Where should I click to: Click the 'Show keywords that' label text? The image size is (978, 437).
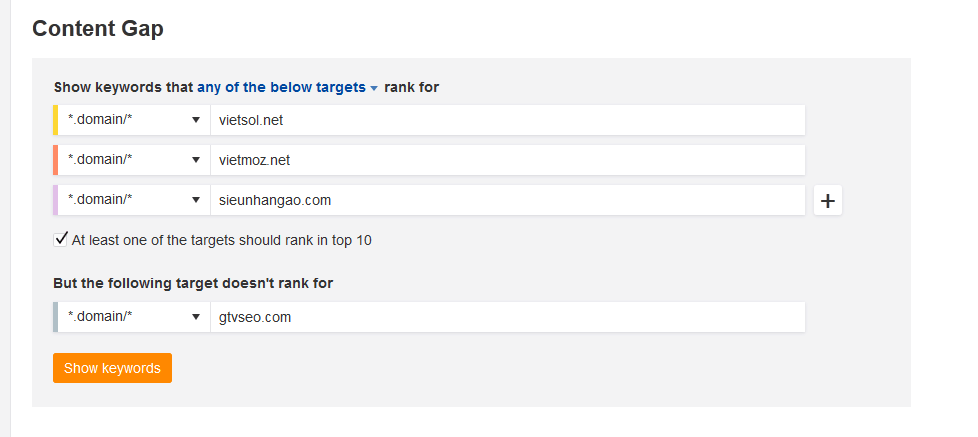(123, 87)
